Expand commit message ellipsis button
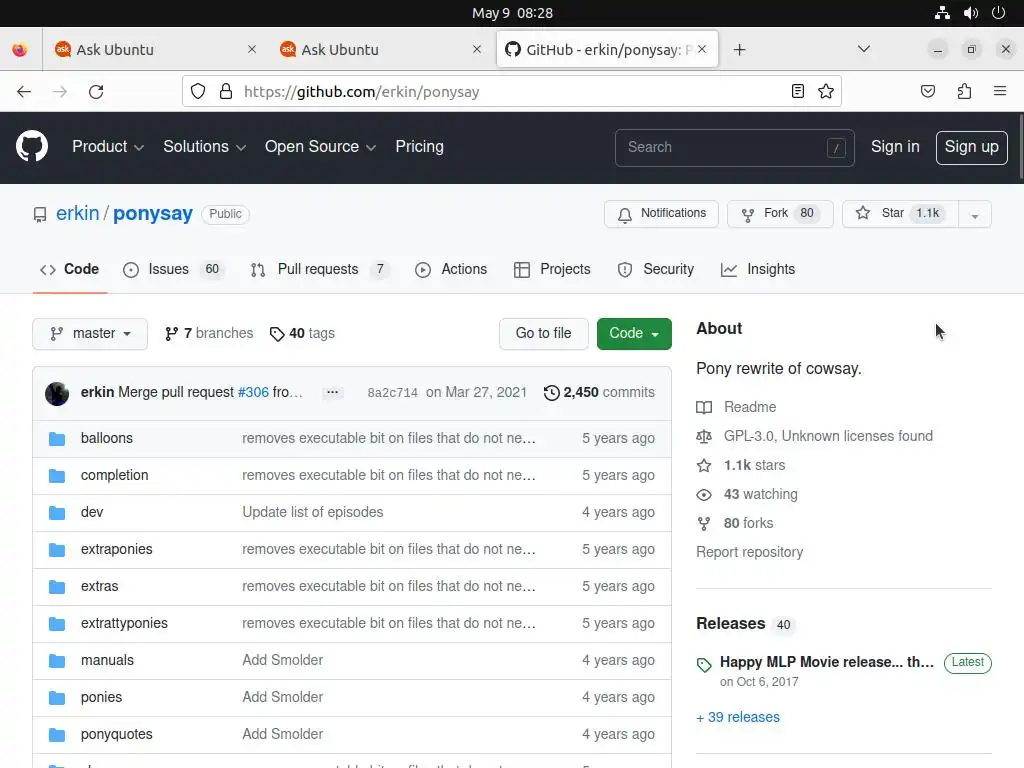The image size is (1024, 768). 332,392
